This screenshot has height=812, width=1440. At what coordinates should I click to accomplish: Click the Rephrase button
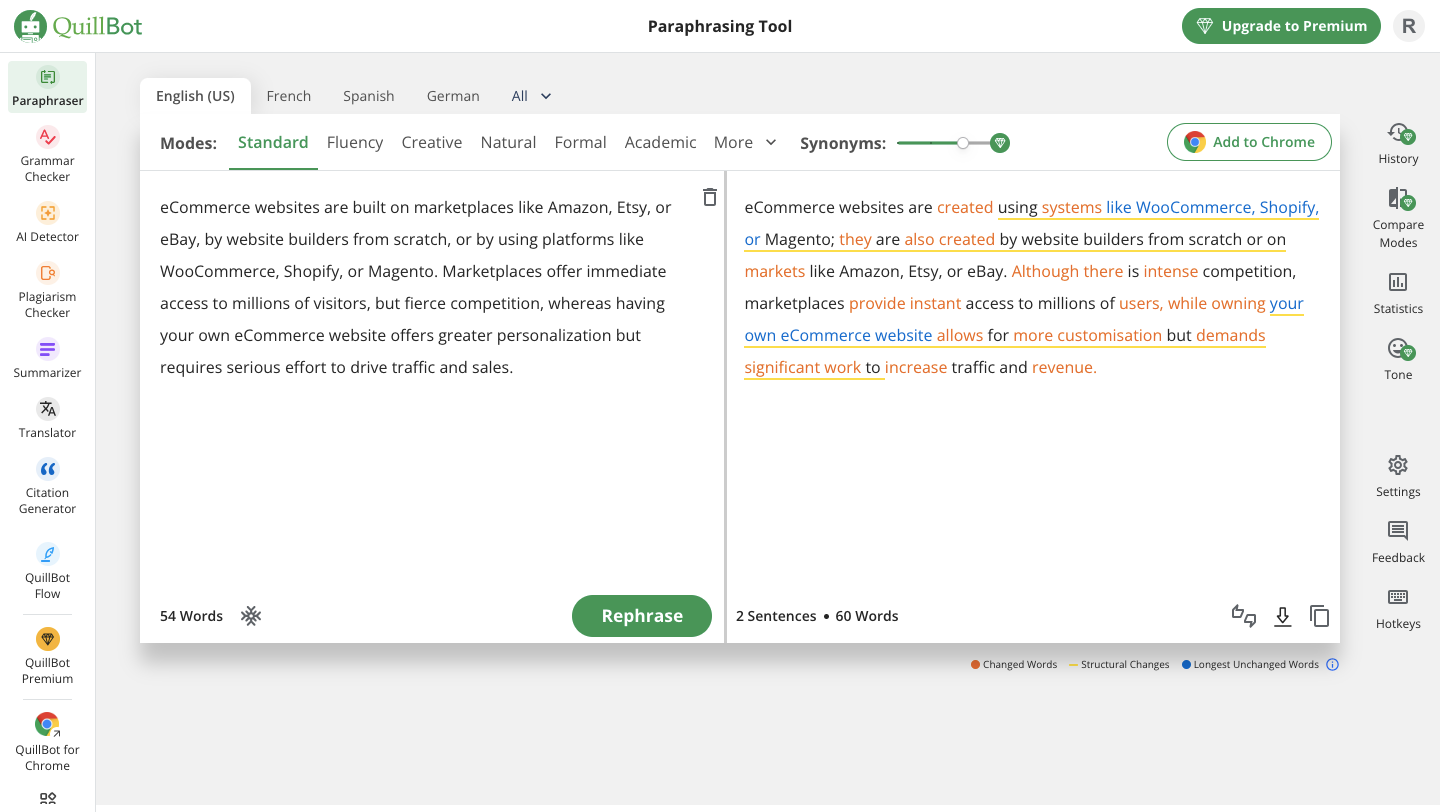[x=642, y=616]
